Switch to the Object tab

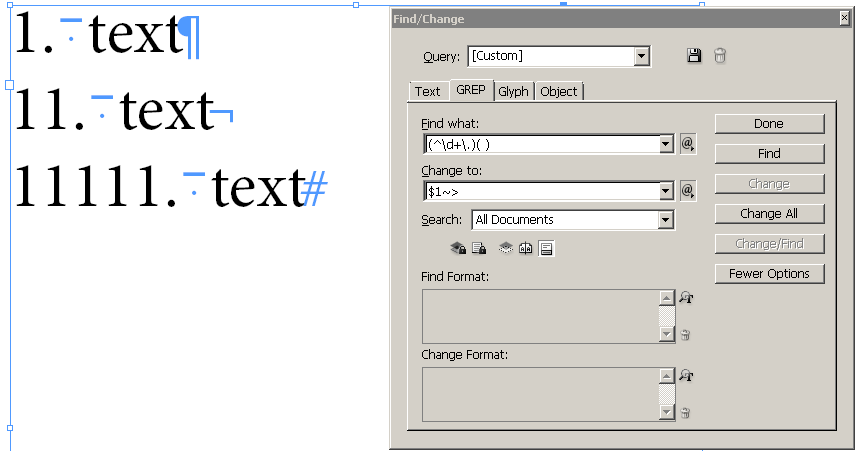click(x=559, y=91)
